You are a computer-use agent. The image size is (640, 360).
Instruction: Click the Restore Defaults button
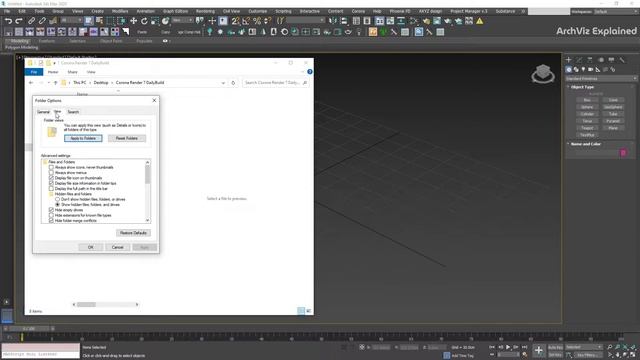133,233
